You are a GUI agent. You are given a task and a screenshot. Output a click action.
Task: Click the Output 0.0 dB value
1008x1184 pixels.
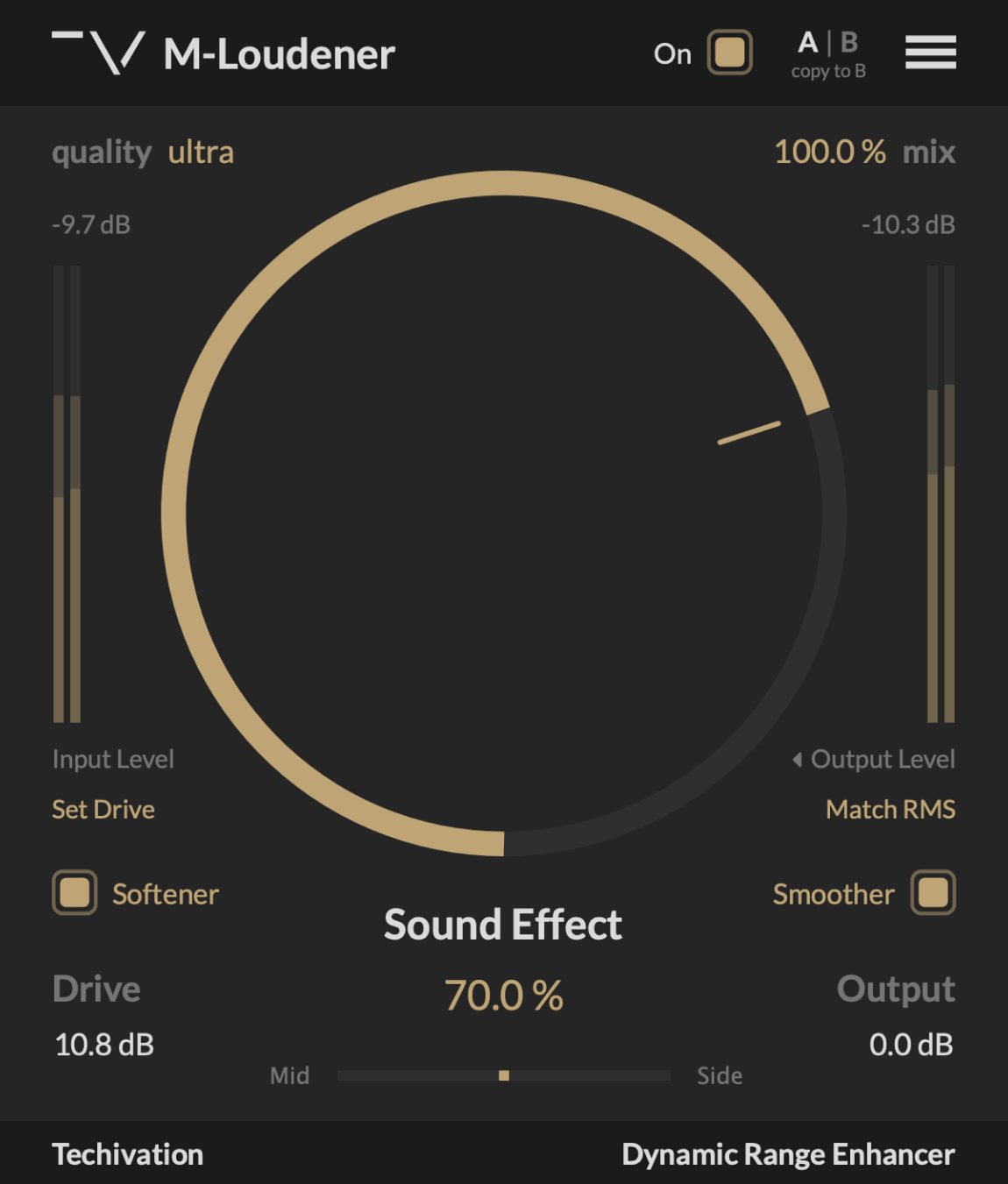pyautogui.click(x=911, y=1045)
